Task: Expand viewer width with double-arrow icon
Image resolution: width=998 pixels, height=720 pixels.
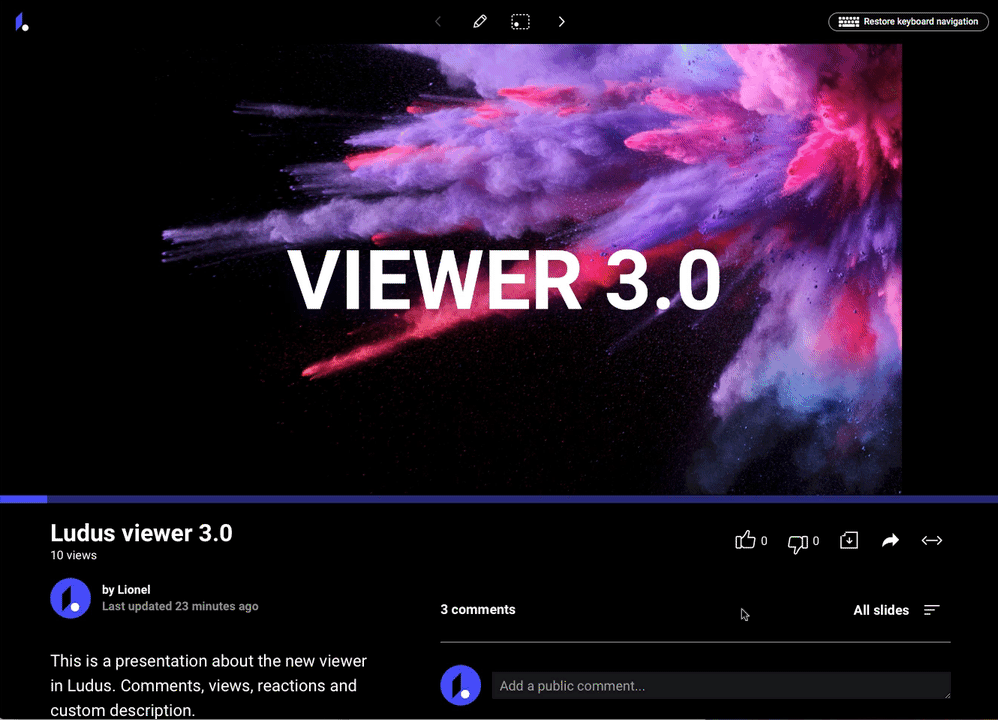Action: (932, 541)
